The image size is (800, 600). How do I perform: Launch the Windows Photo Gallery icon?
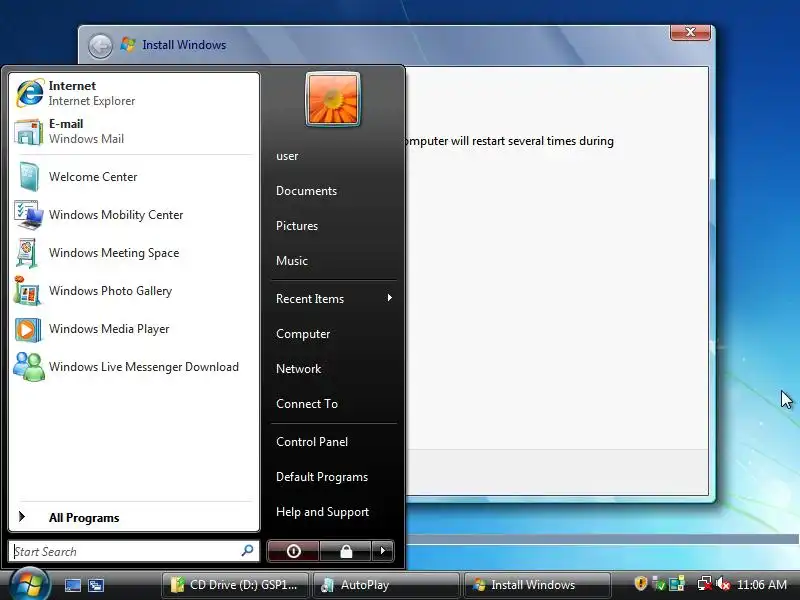pos(27,290)
